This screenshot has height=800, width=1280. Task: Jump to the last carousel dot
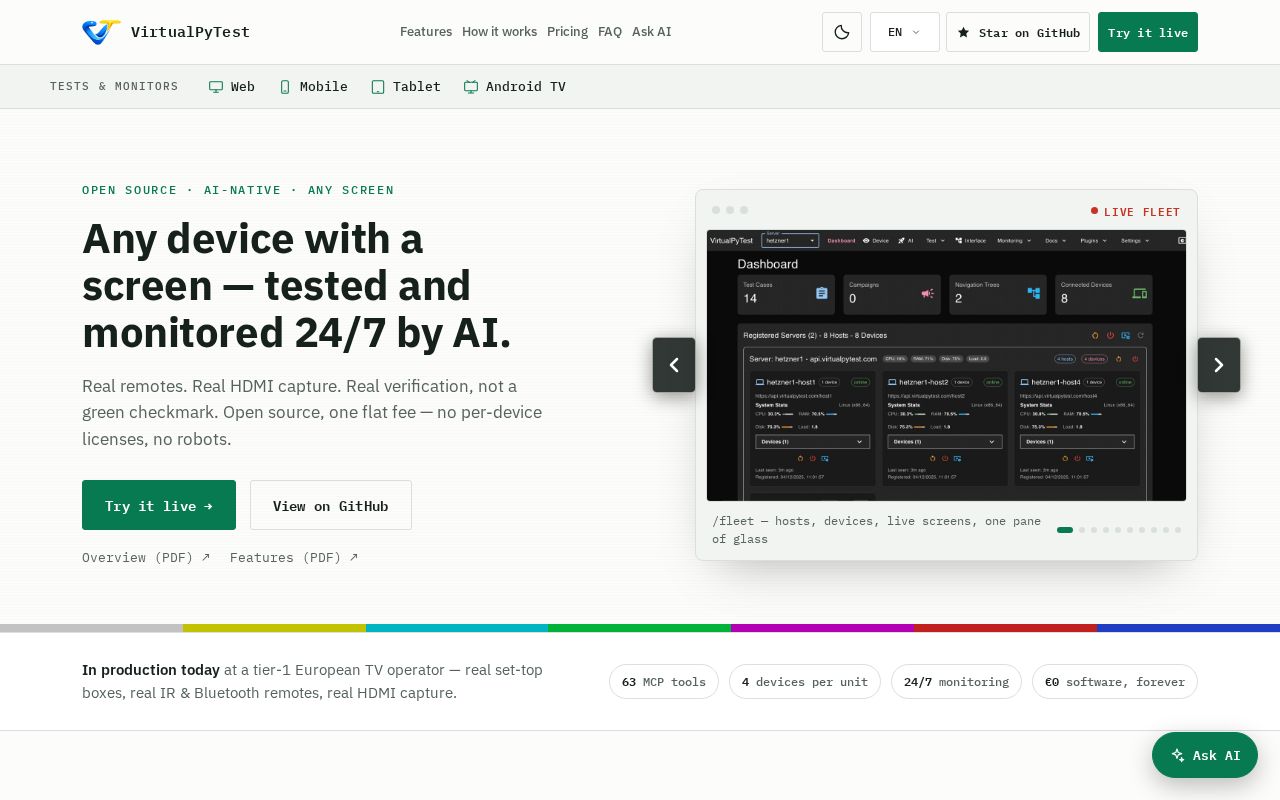(x=1178, y=530)
